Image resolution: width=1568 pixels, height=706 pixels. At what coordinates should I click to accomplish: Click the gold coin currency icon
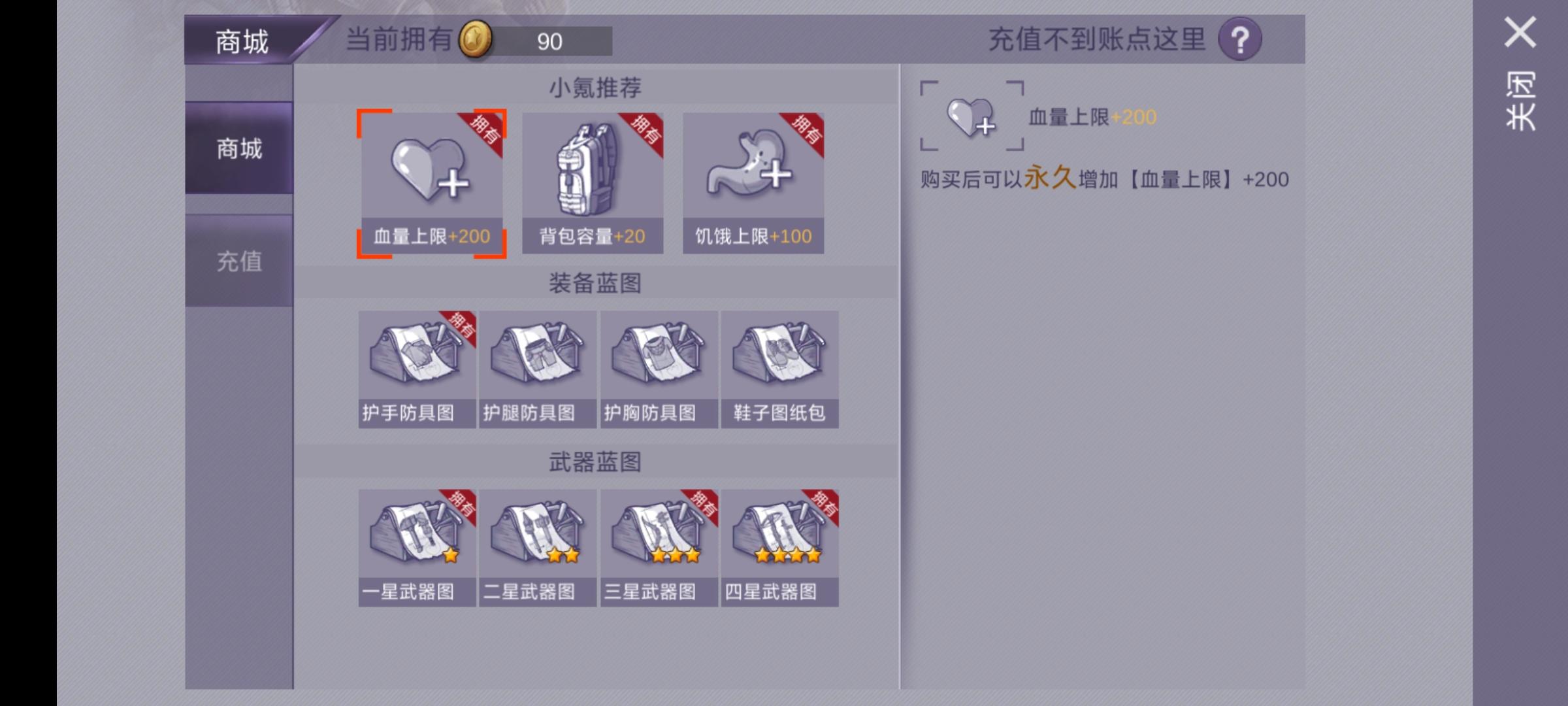[x=475, y=39]
